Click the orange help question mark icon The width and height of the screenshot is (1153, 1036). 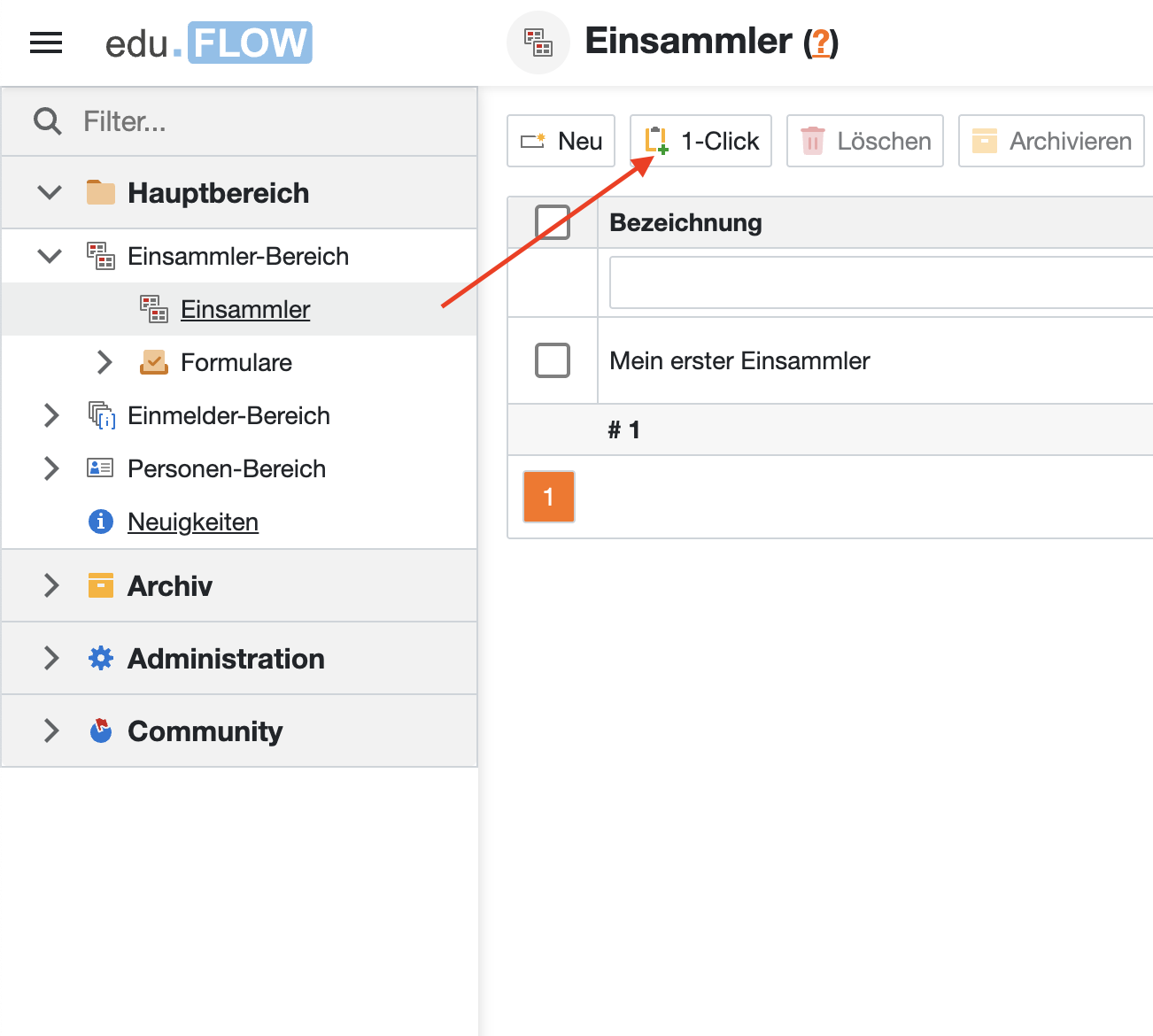pos(822,43)
